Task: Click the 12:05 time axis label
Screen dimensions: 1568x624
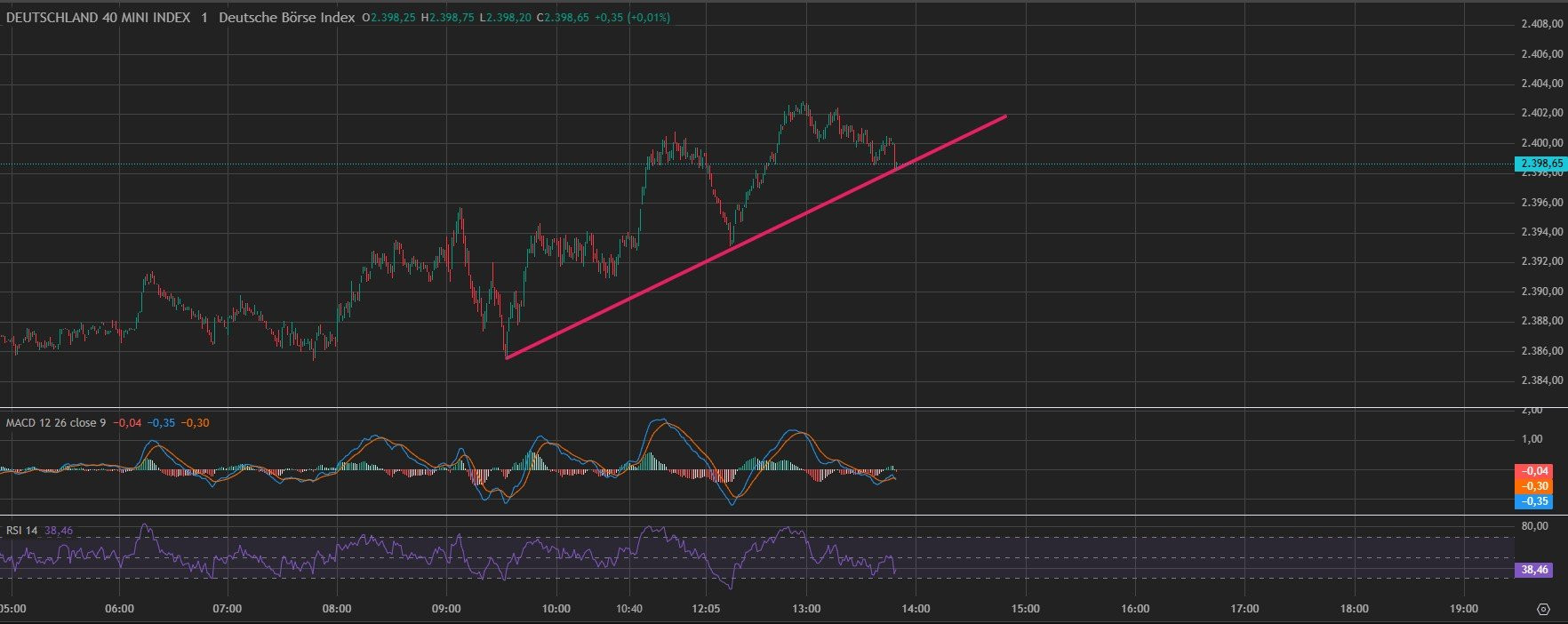Action: [705, 609]
